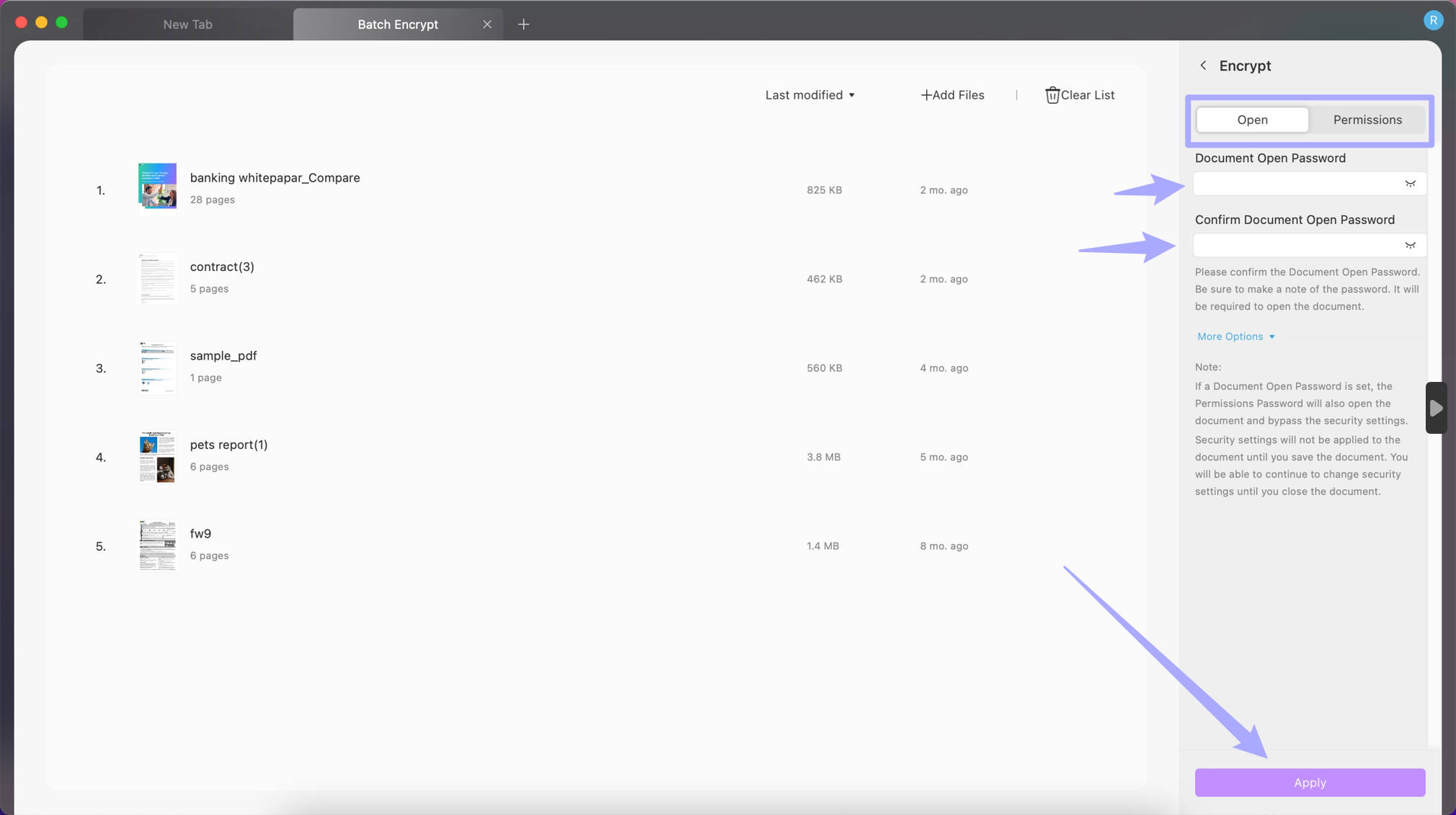This screenshot has height=815, width=1456.
Task: Click the 462 KB file size
Action: pyautogui.click(x=824, y=279)
